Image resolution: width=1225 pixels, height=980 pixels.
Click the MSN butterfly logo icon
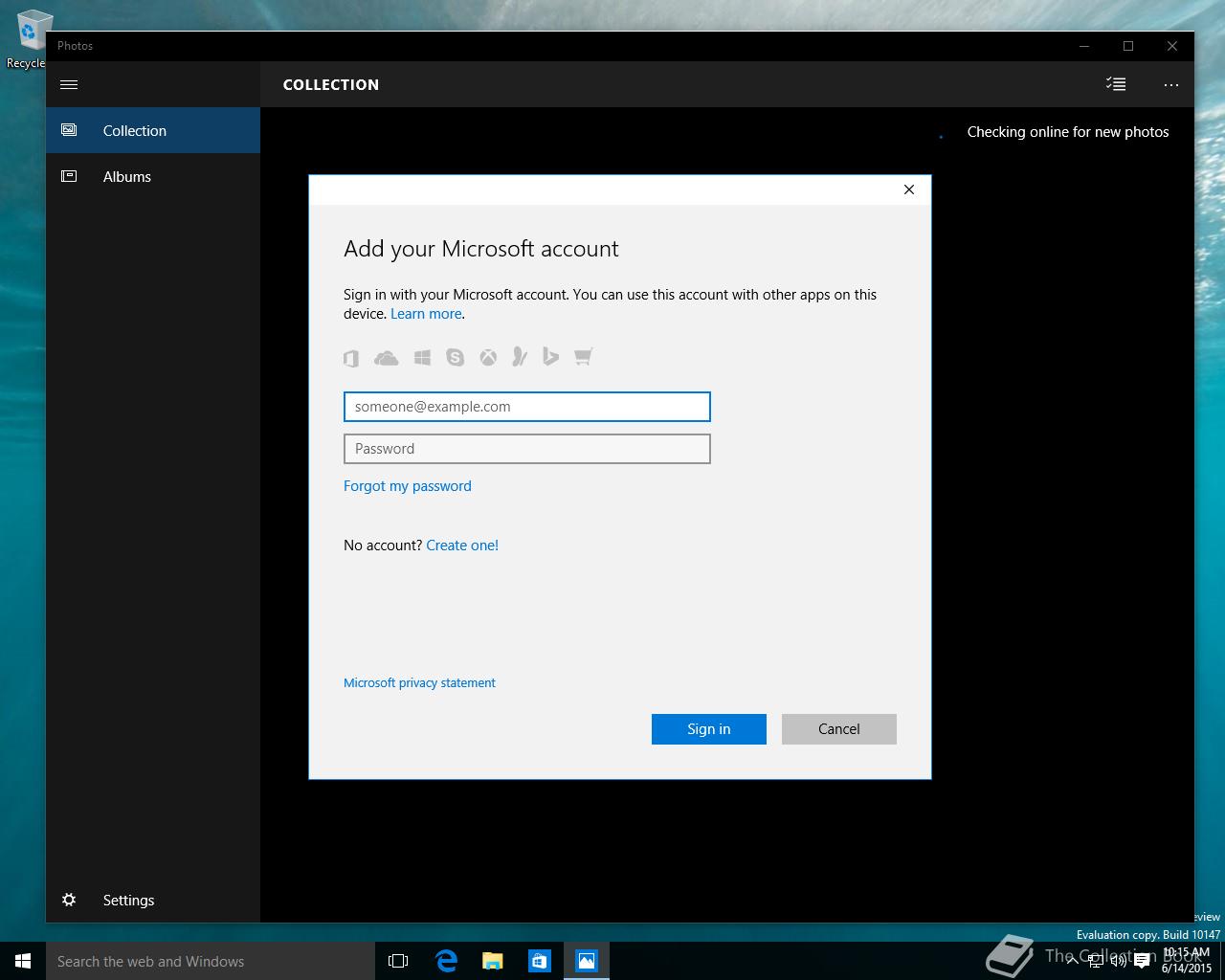click(520, 357)
